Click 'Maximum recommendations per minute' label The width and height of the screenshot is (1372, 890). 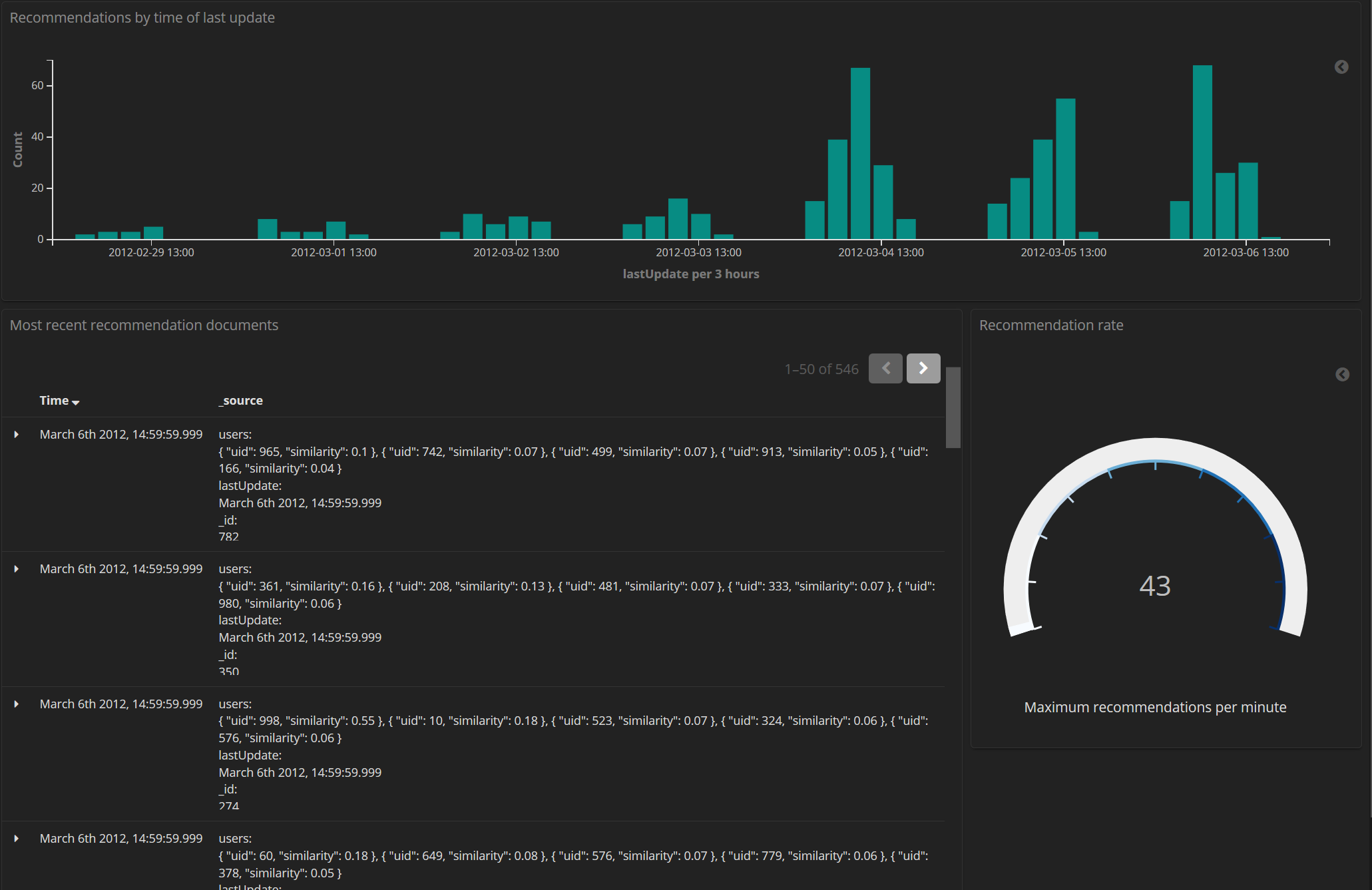[x=1155, y=707]
